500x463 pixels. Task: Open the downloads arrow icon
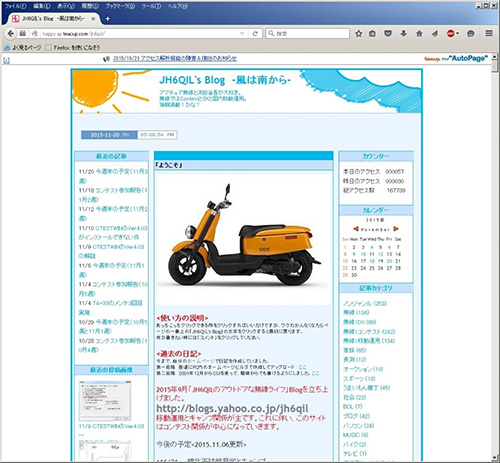(x=403, y=34)
